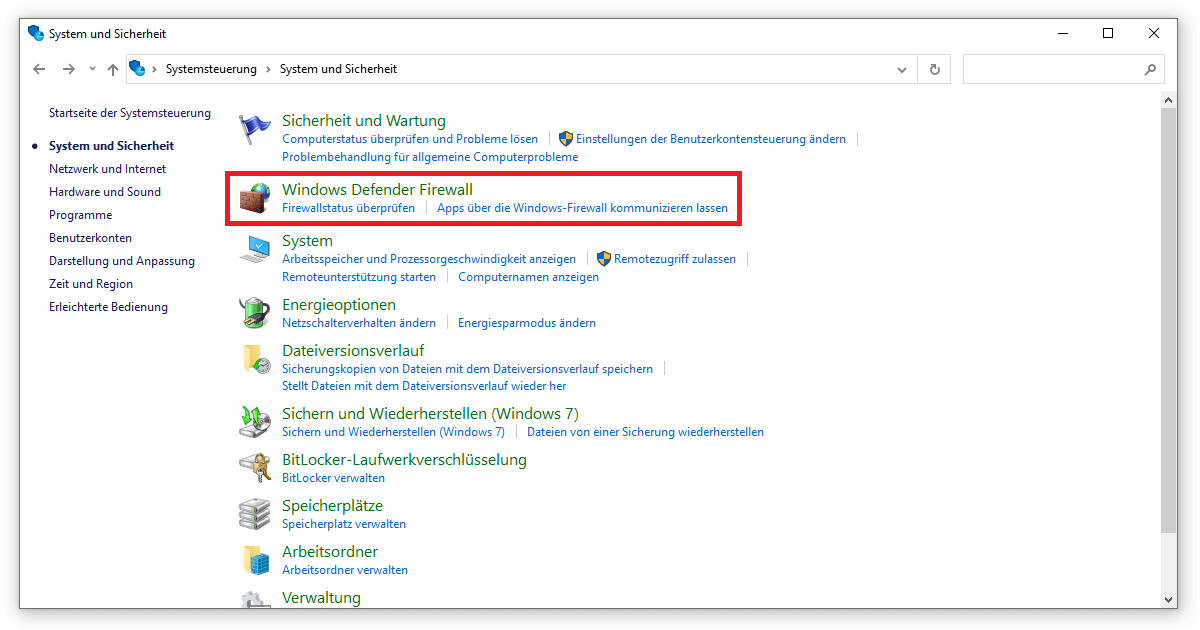Open Energieoptionen via its gauge icon
The height and width of the screenshot is (630, 1200).
tap(256, 313)
